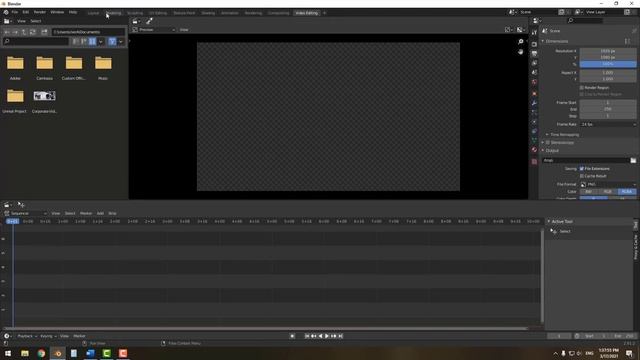640x360 pixels.
Task: Enable the Render Region checkbox
Action: 582,88
